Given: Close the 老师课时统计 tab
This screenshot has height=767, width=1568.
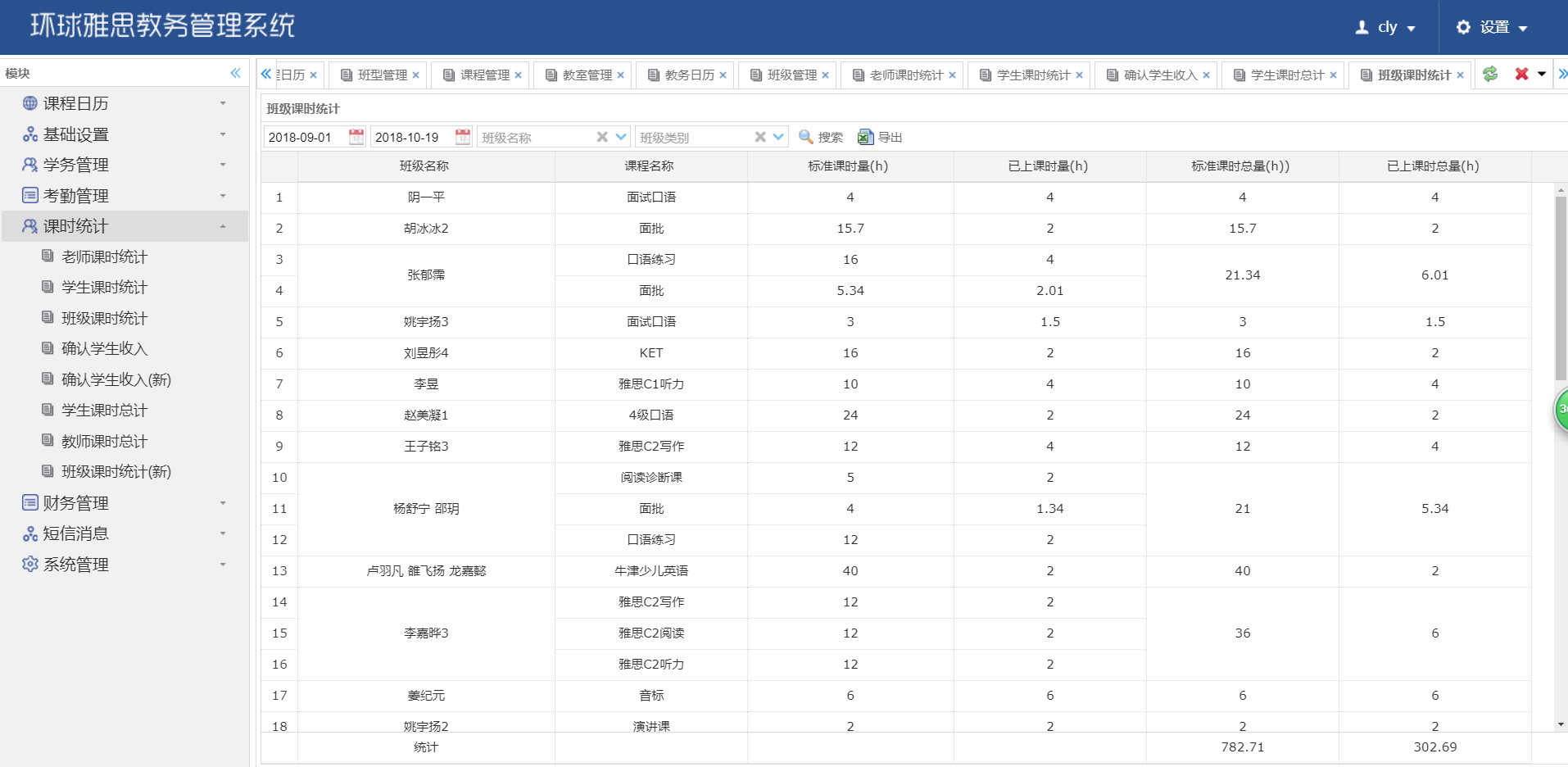Looking at the screenshot, I should (x=952, y=75).
